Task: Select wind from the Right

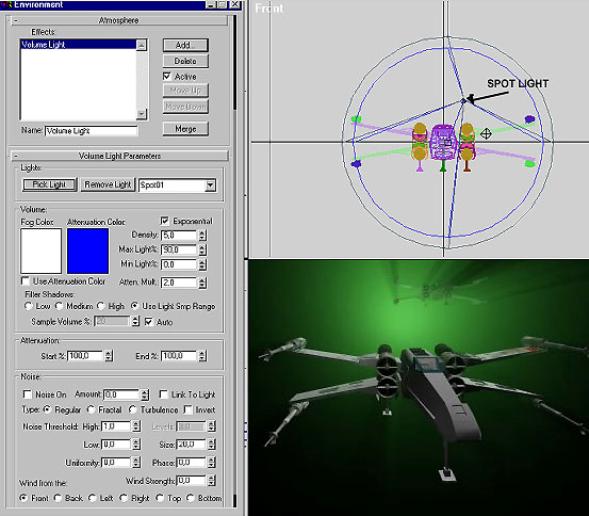Action: pos(123,498)
